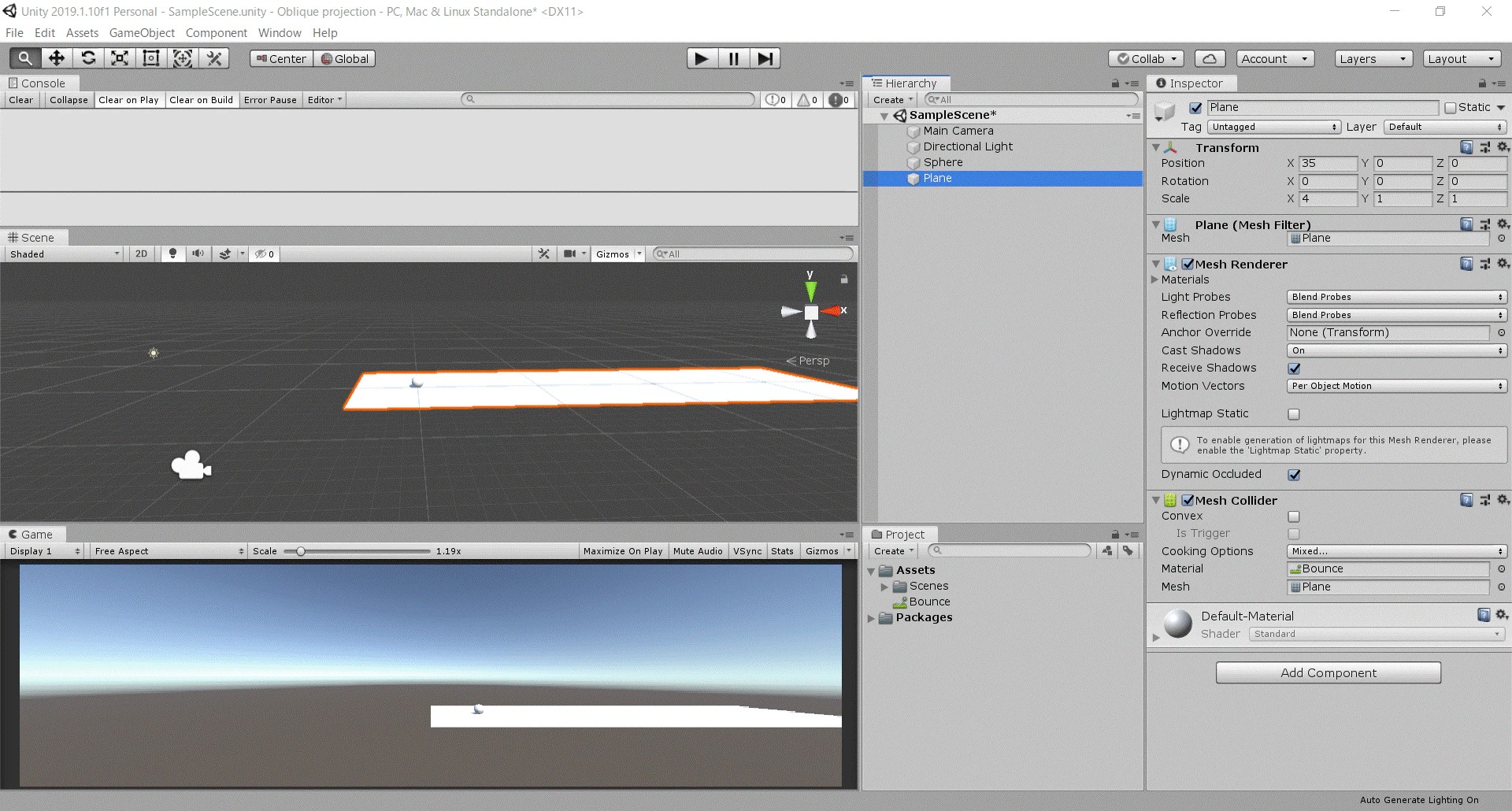Click the Position X input field
This screenshot has width=1512, height=811.
[1328, 163]
